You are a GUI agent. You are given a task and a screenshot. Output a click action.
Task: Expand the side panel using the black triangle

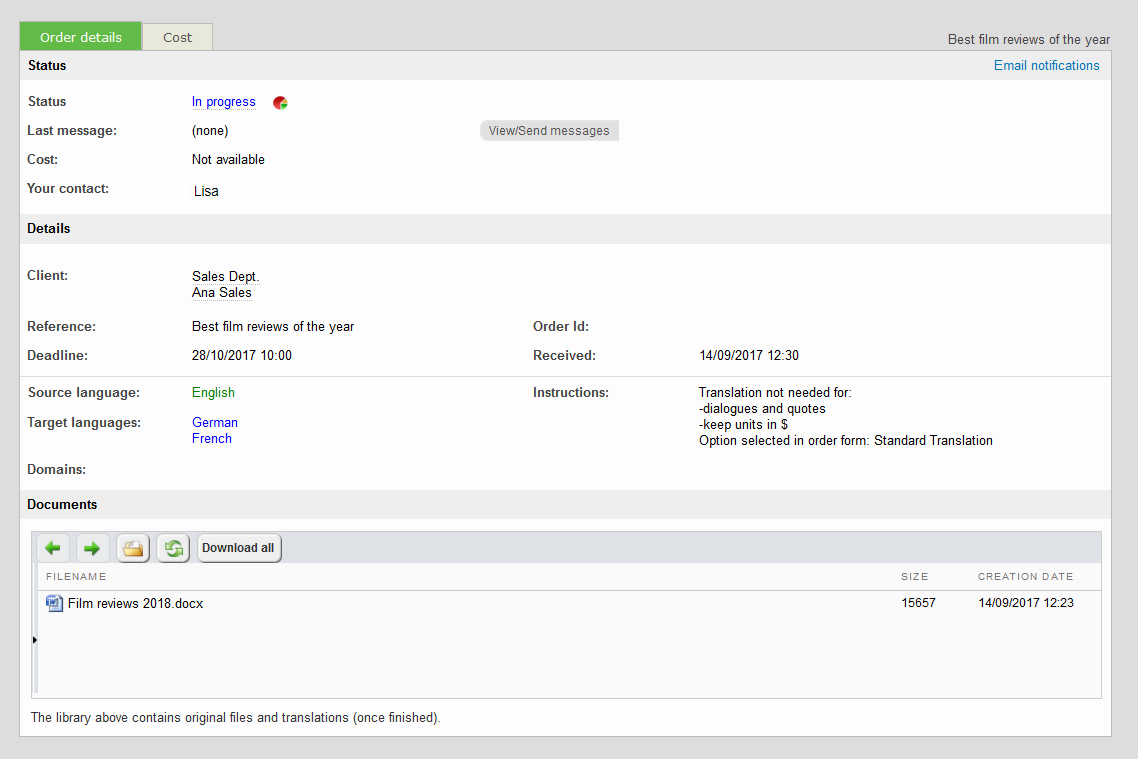click(x=35, y=639)
